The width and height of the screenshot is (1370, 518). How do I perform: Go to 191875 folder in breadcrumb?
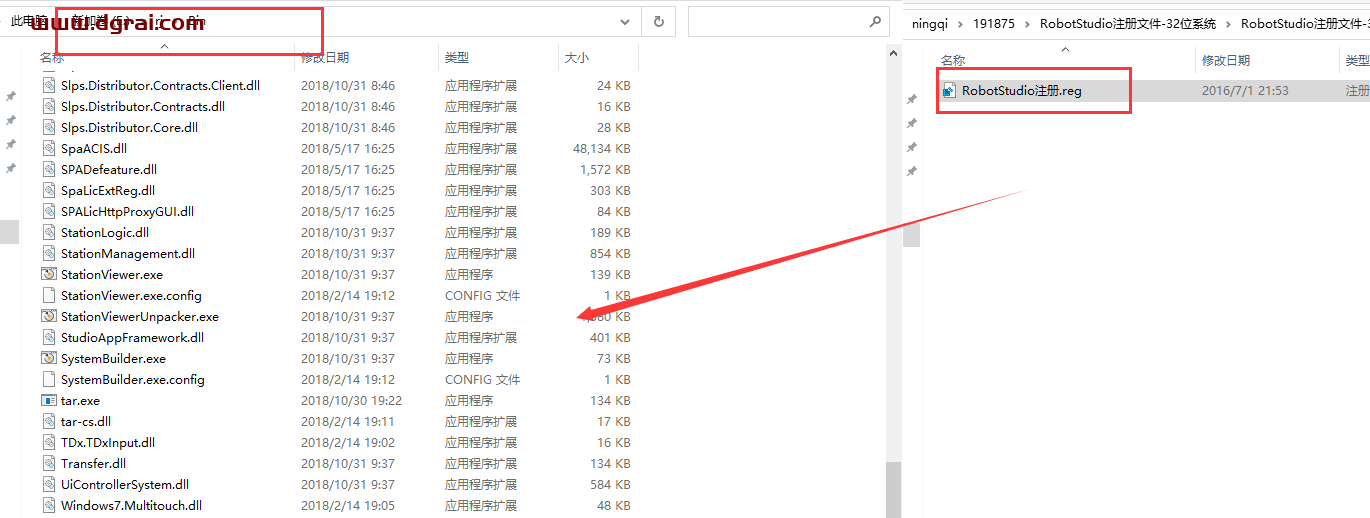pyautogui.click(x=994, y=24)
